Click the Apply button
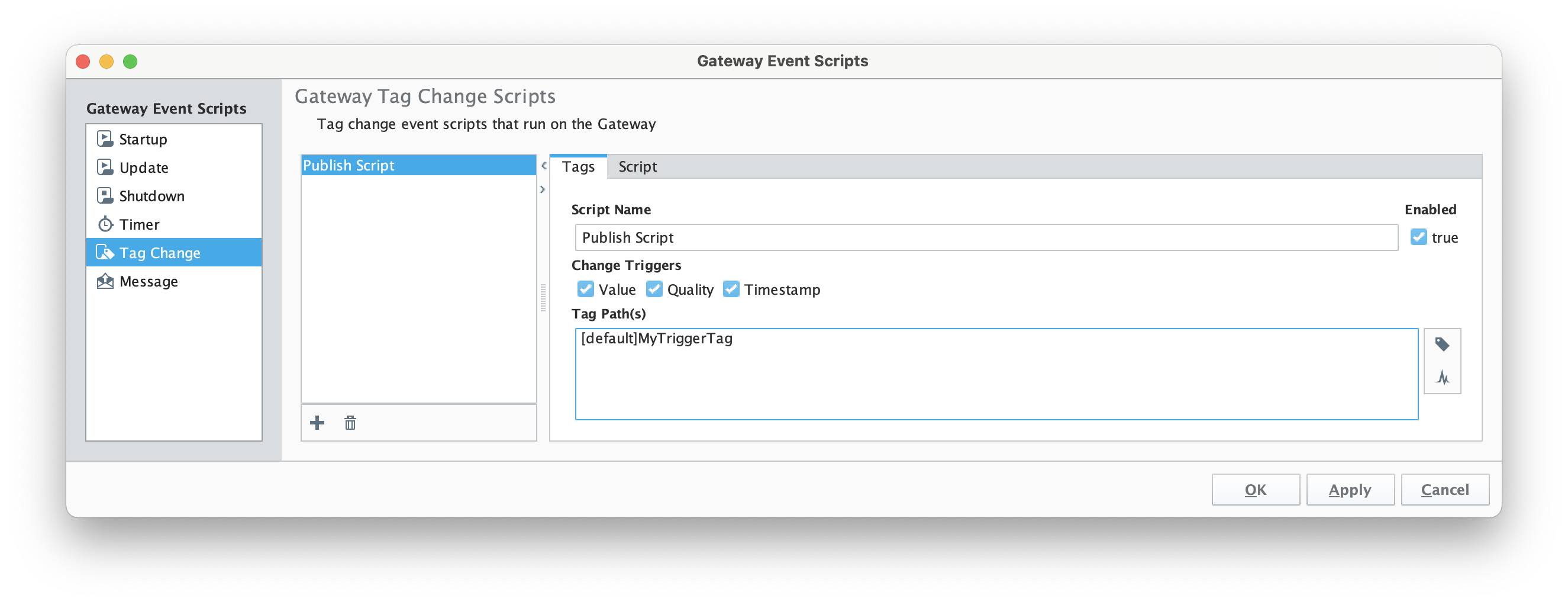1568x605 pixels. tap(1350, 489)
